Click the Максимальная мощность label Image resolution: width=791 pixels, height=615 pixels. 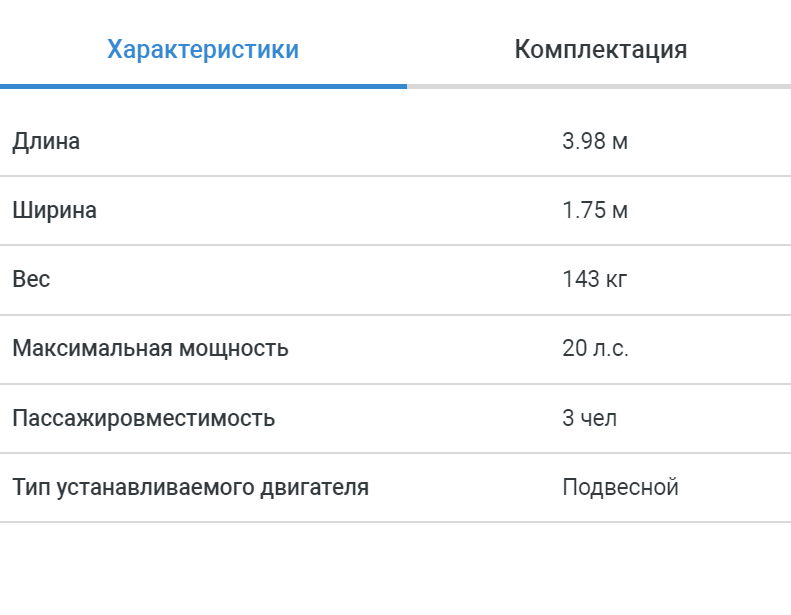click(150, 349)
